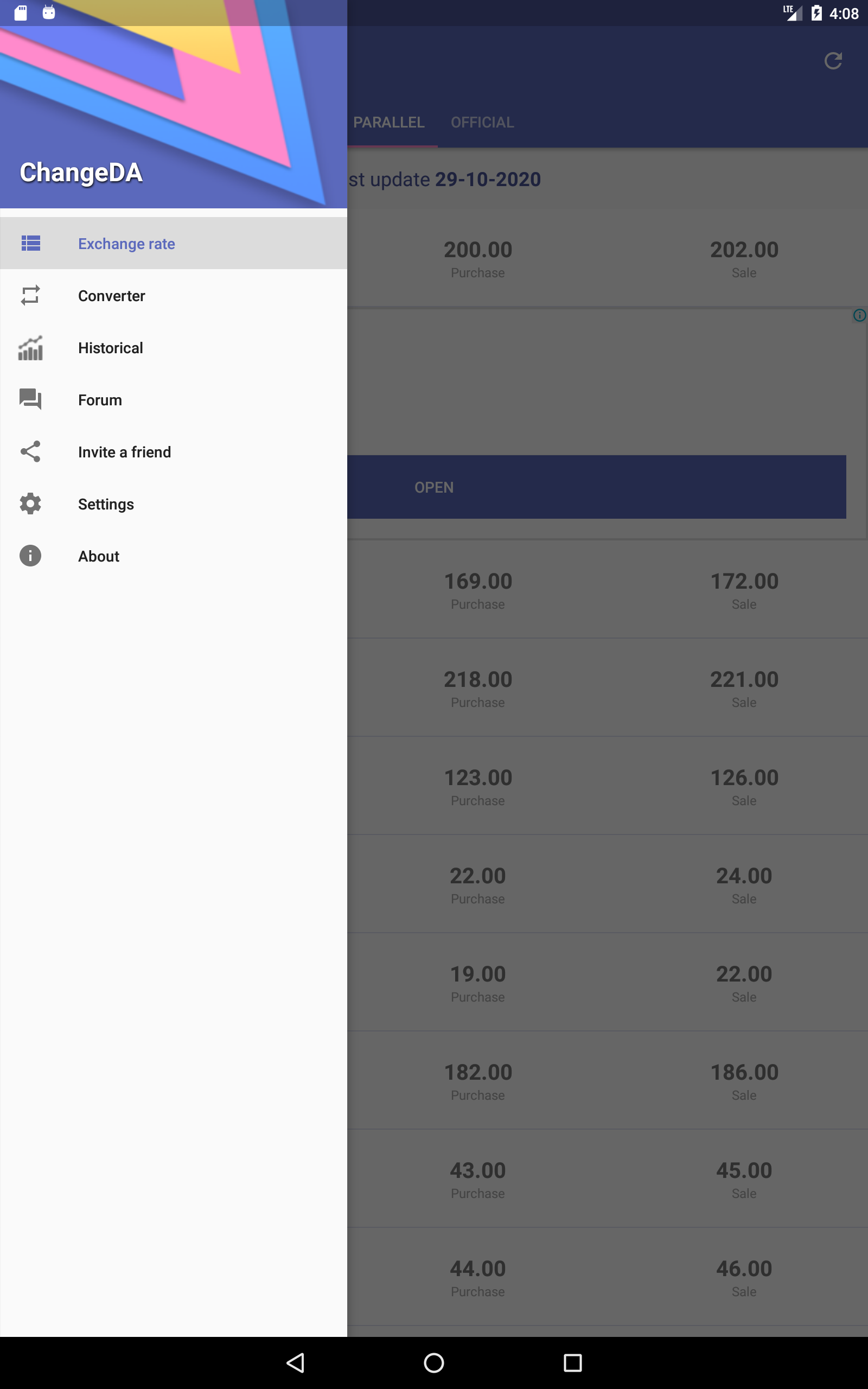Viewport: 868px width, 1389px height.
Task: Open the About entry
Action: tap(174, 556)
